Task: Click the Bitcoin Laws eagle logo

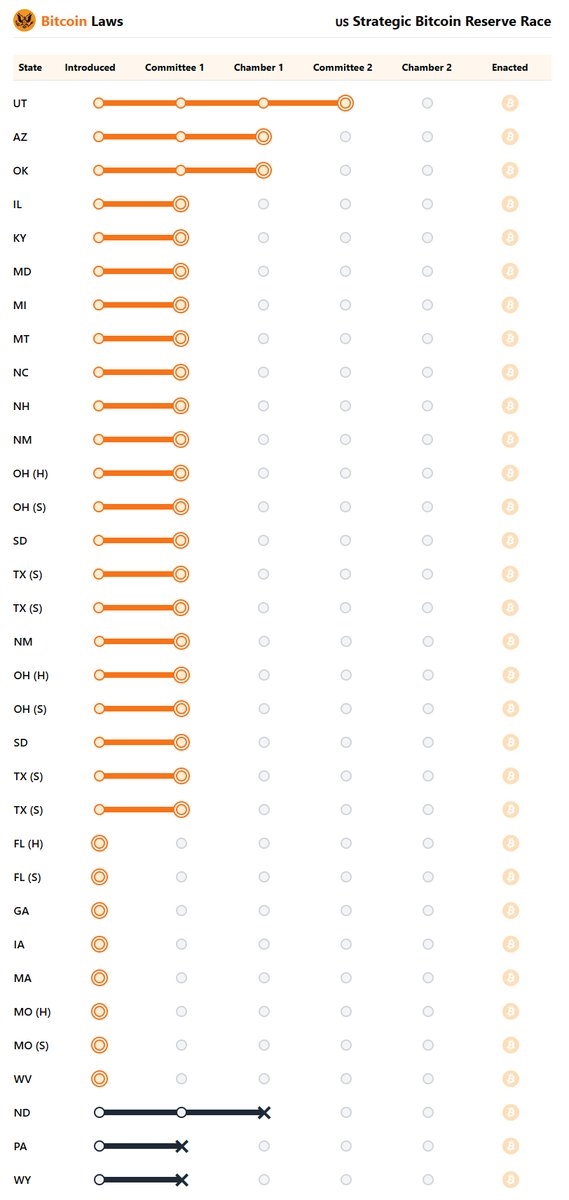Action: 25,20
